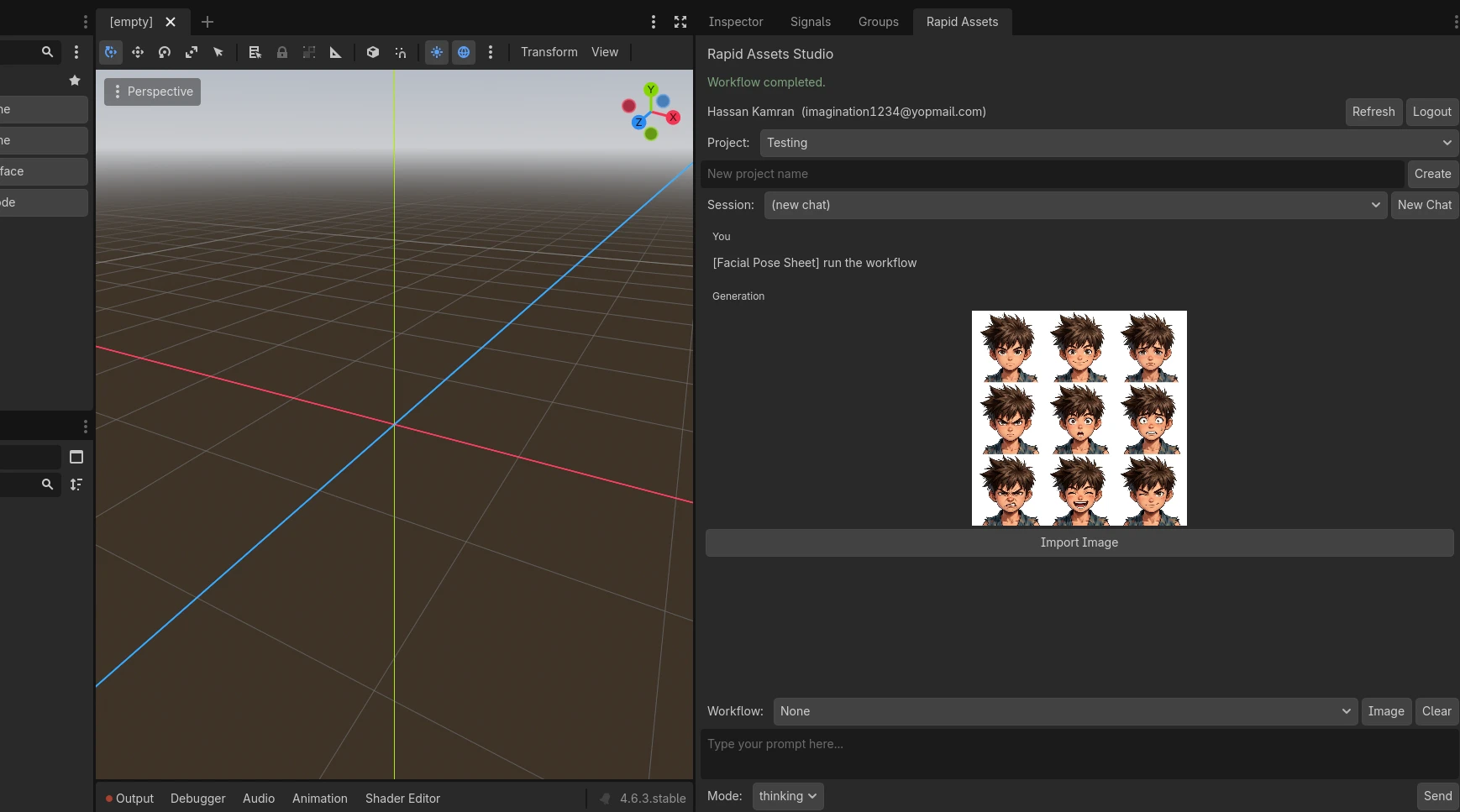Toggle preview environment globe icon
Screen dimensions: 1460x812
pyautogui.click(x=464, y=52)
